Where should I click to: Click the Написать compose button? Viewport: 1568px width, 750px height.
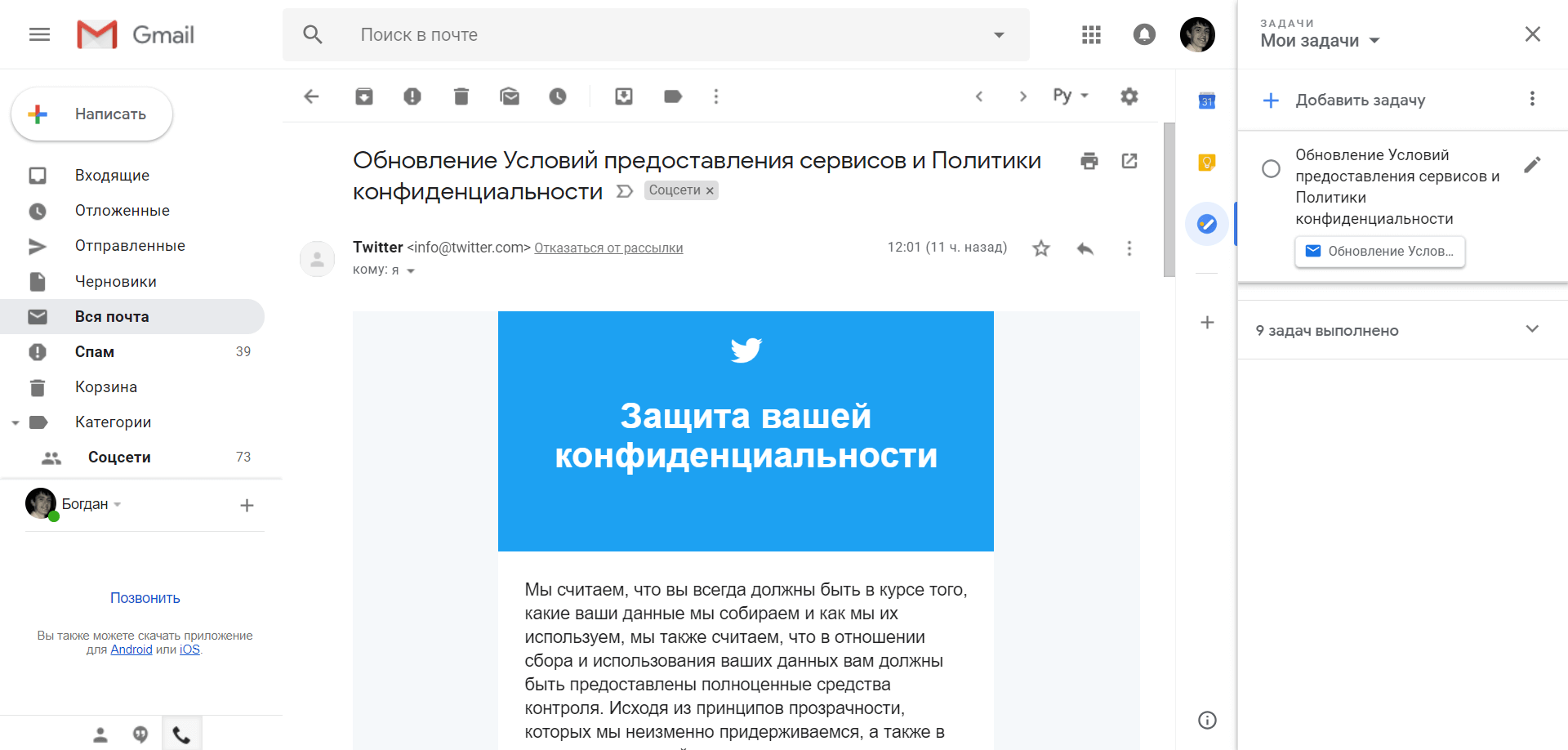pos(92,114)
